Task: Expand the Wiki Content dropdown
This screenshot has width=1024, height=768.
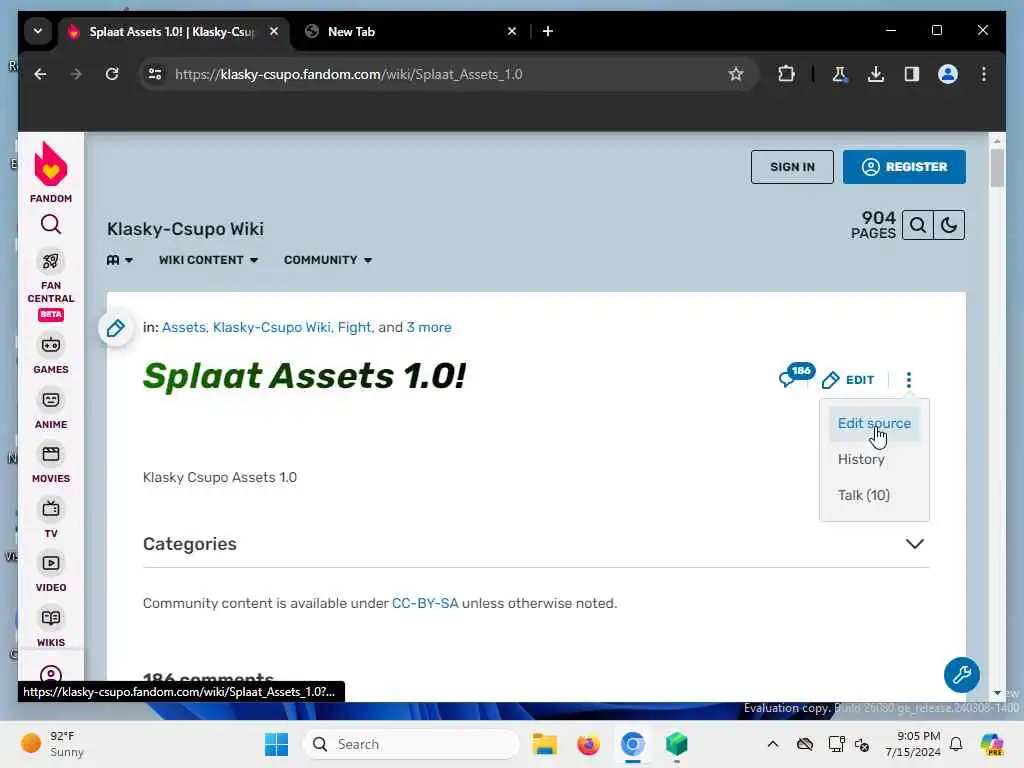Action: 208,260
